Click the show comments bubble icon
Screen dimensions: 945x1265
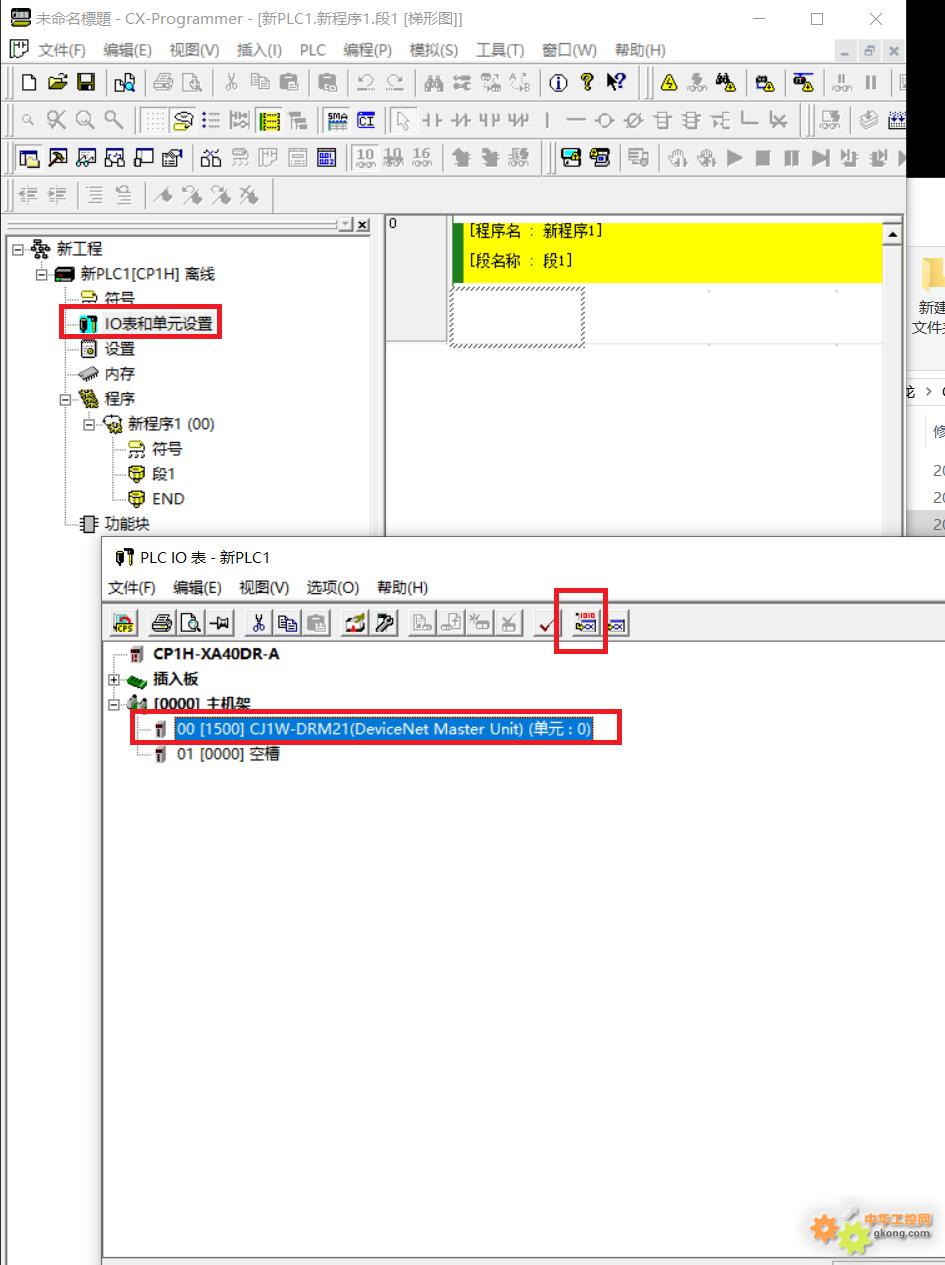182,121
